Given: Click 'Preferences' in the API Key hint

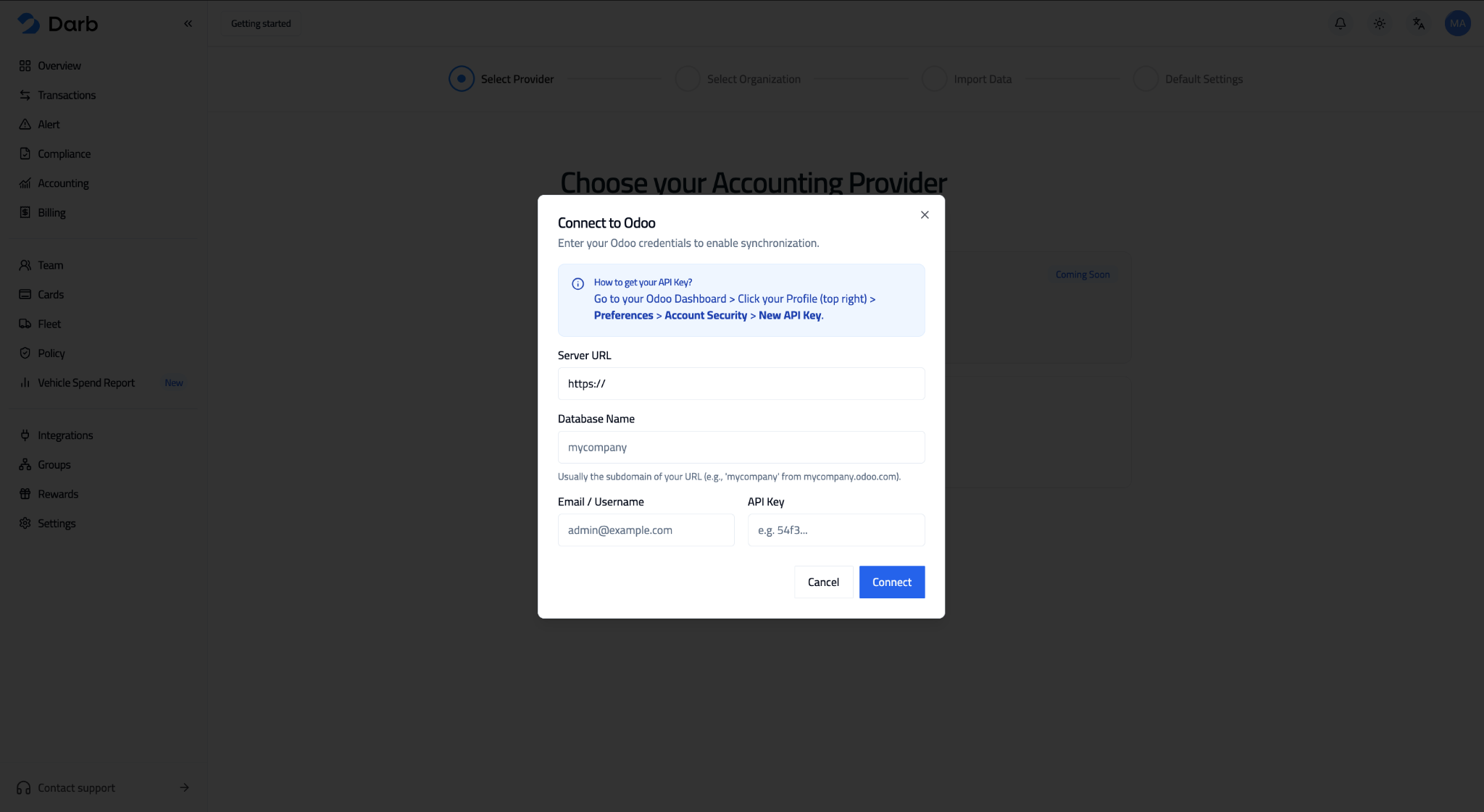Looking at the screenshot, I should (x=624, y=315).
